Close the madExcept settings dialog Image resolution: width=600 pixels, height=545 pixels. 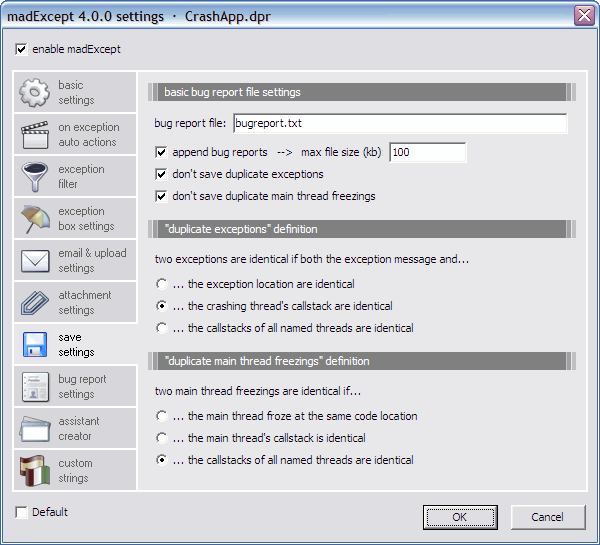coord(584,16)
